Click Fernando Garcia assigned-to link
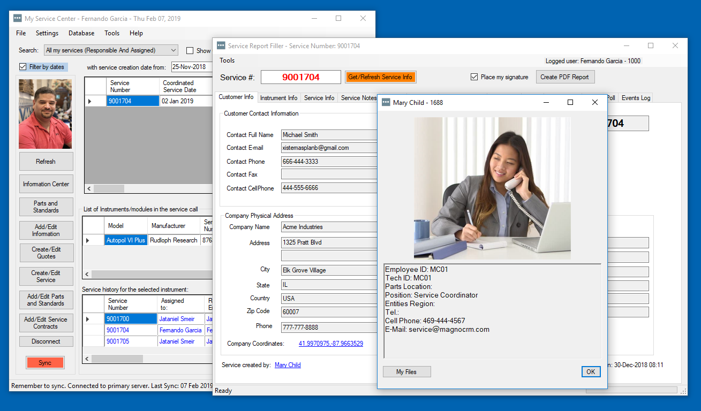 (x=181, y=330)
